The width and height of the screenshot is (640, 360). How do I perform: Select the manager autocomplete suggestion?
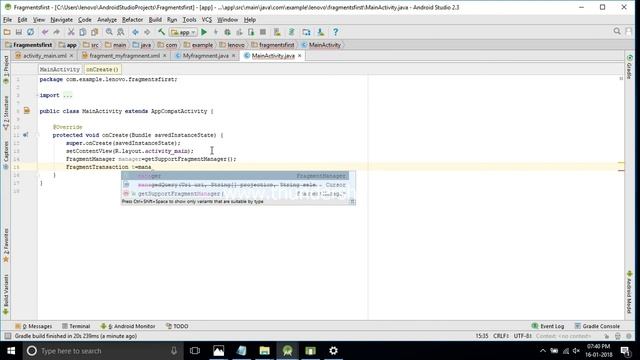point(235,176)
